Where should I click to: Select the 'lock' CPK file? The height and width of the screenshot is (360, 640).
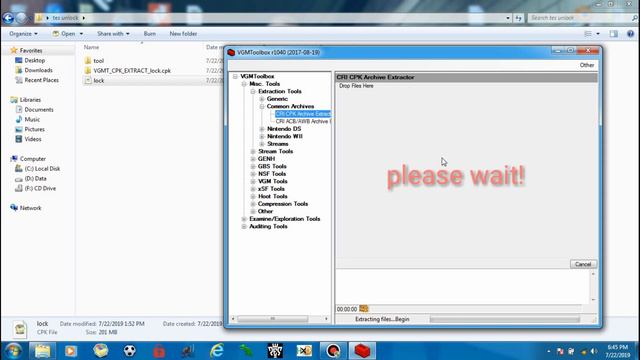[x=99, y=80]
